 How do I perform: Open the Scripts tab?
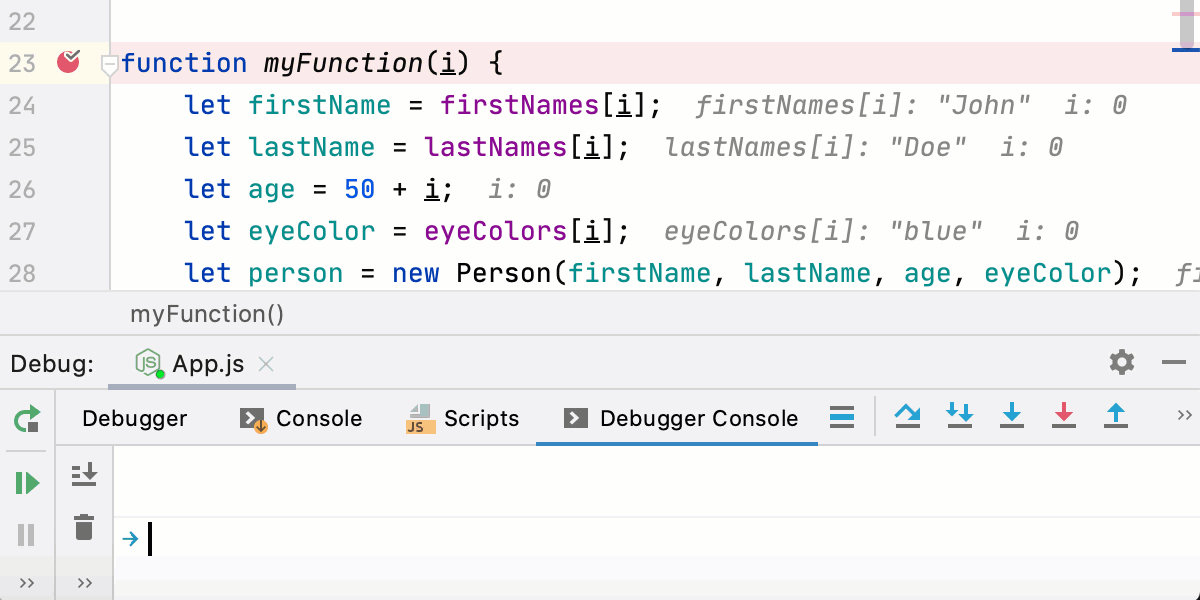pyautogui.click(x=463, y=418)
